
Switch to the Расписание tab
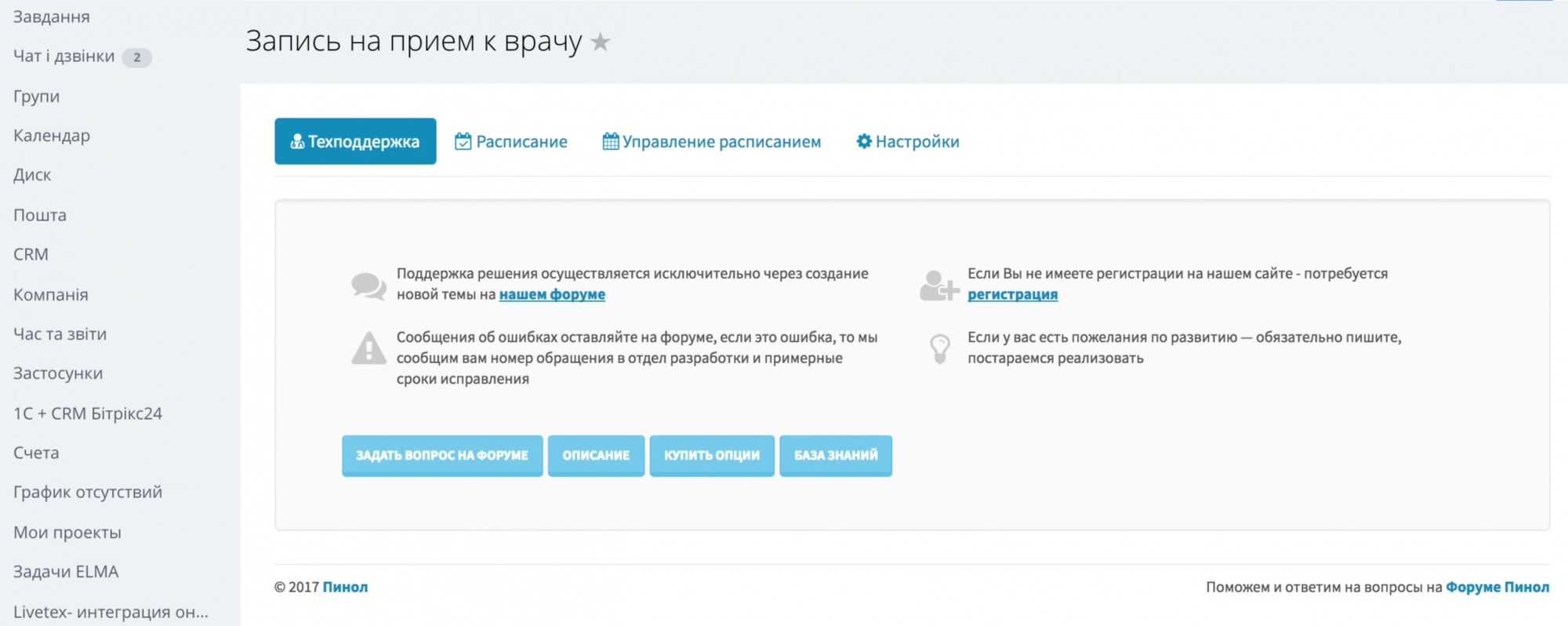point(511,142)
